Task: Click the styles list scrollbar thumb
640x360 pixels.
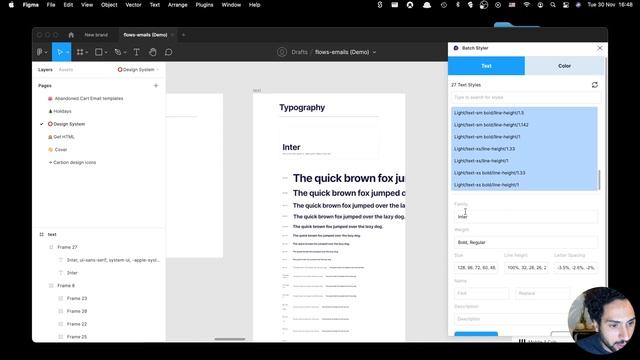Action: click(599, 180)
